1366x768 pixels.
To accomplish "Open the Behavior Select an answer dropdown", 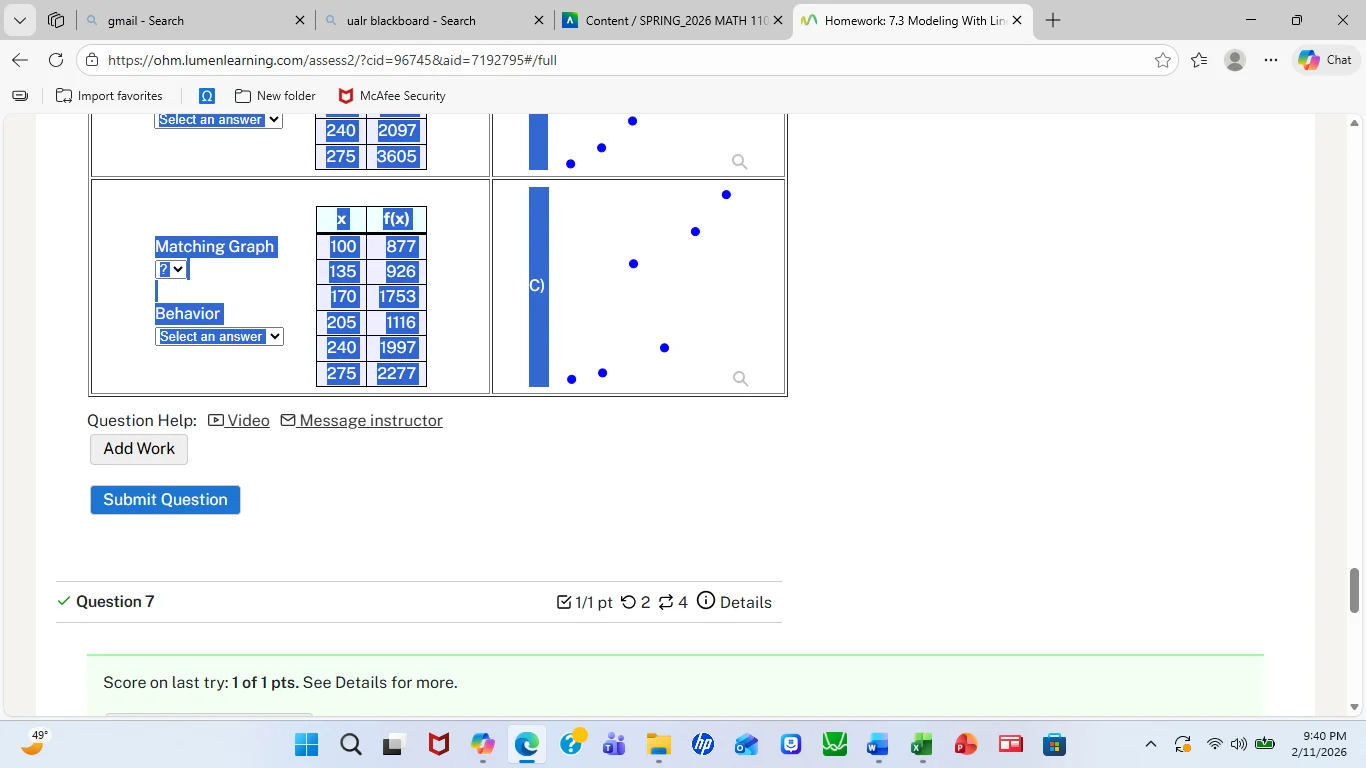I will pos(218,336).
